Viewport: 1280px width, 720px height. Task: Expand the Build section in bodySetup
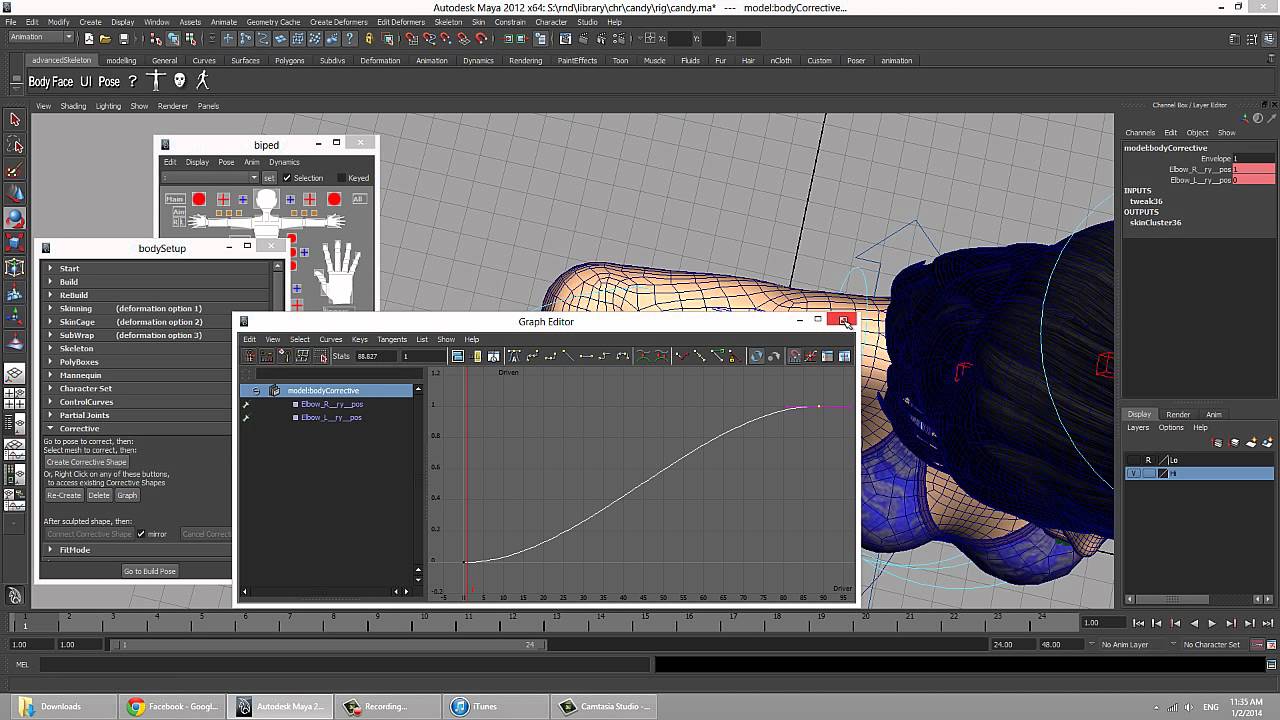point(50,282)
